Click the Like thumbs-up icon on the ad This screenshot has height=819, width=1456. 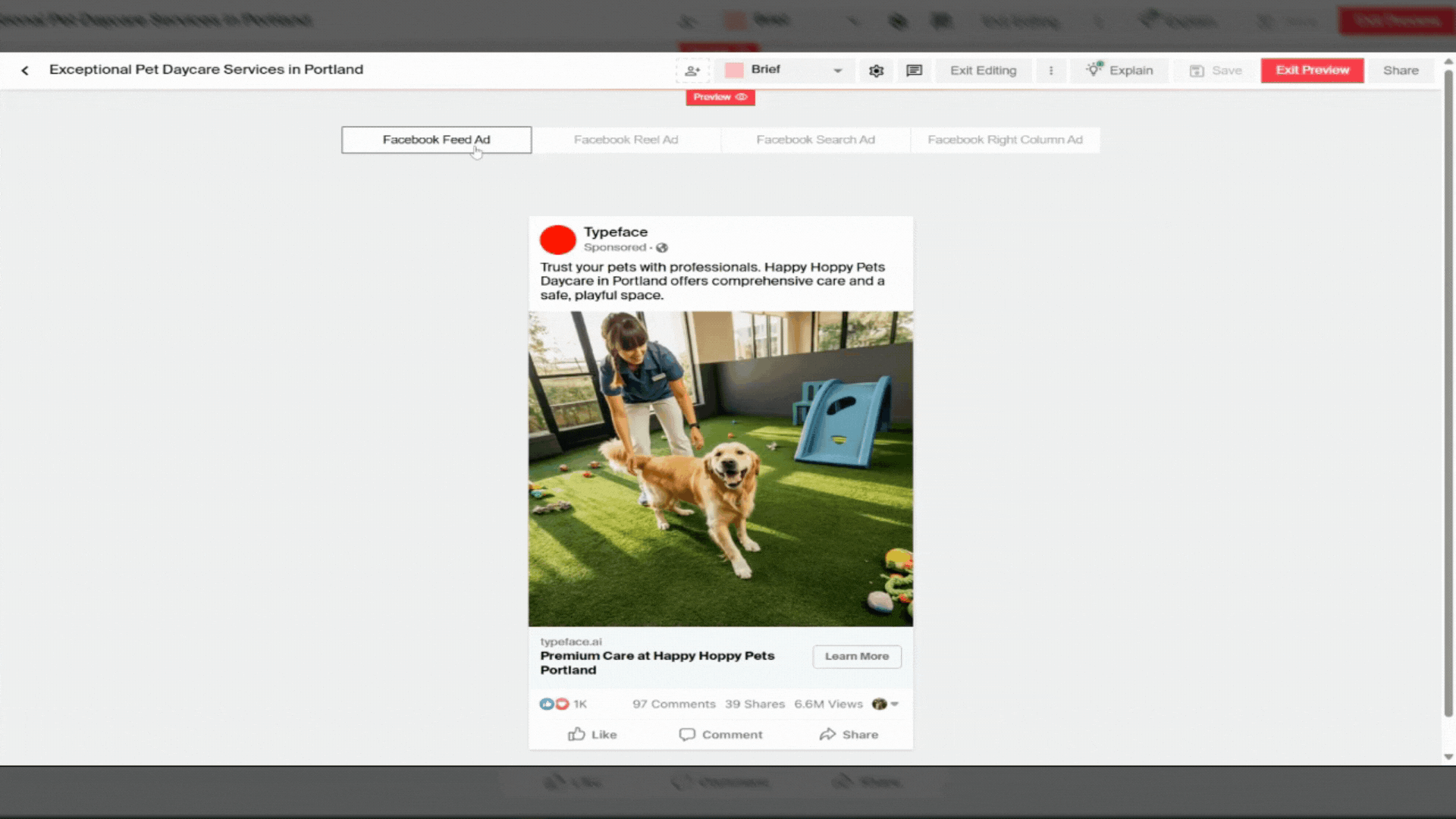576,734
